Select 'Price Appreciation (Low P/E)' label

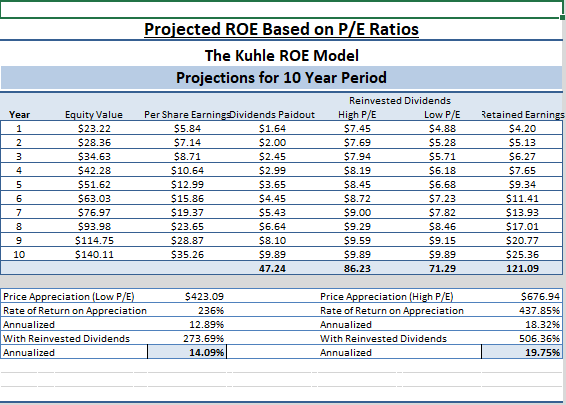click(69, 297)
